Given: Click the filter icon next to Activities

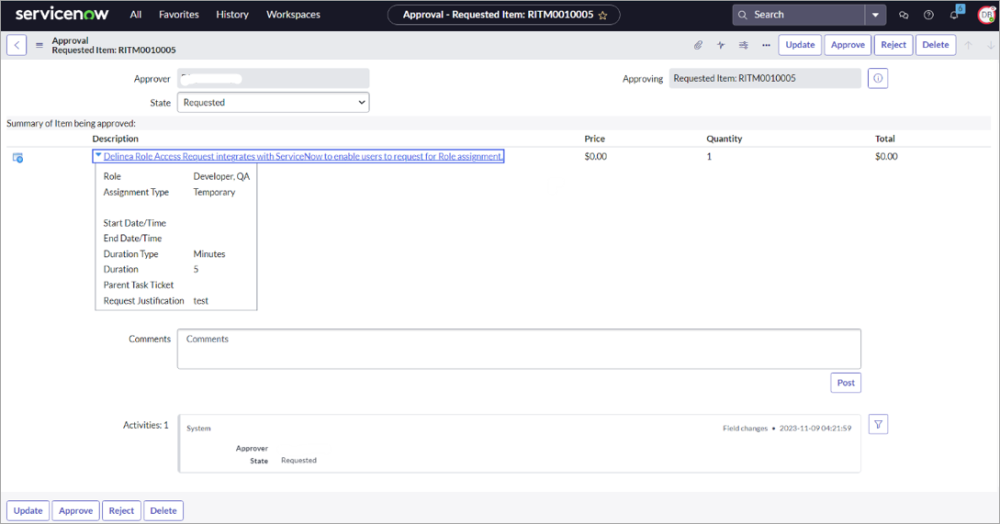Looking at the screenshot, I should point(877,425).
